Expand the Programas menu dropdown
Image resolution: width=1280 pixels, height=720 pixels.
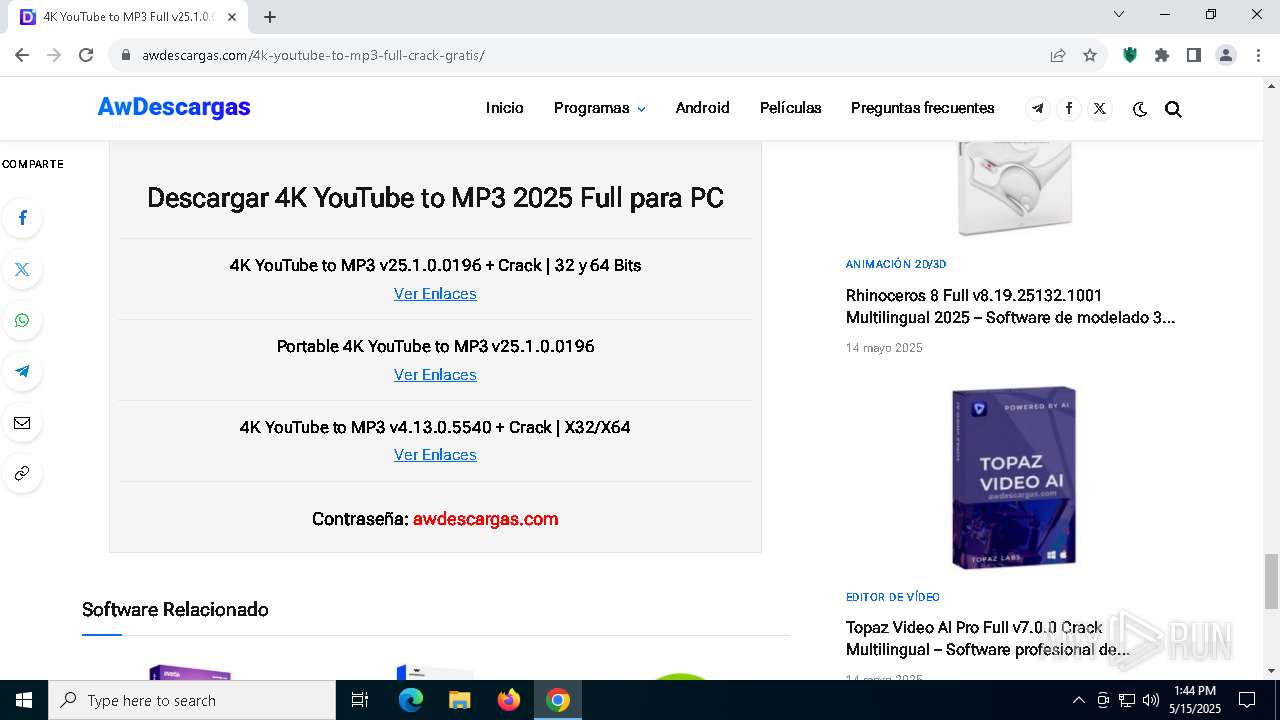pyautogui.click(x=599, y=108)
